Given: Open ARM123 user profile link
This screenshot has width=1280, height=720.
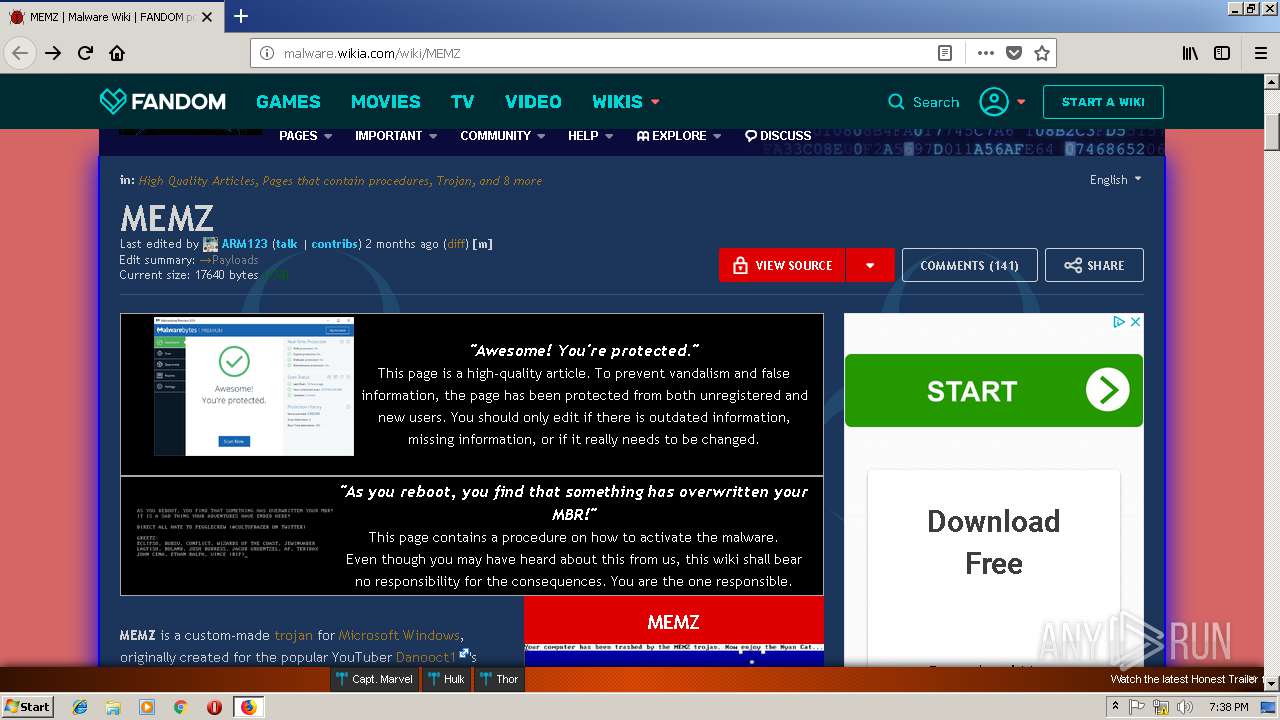Looking at the screenshot, I should 244,244.
